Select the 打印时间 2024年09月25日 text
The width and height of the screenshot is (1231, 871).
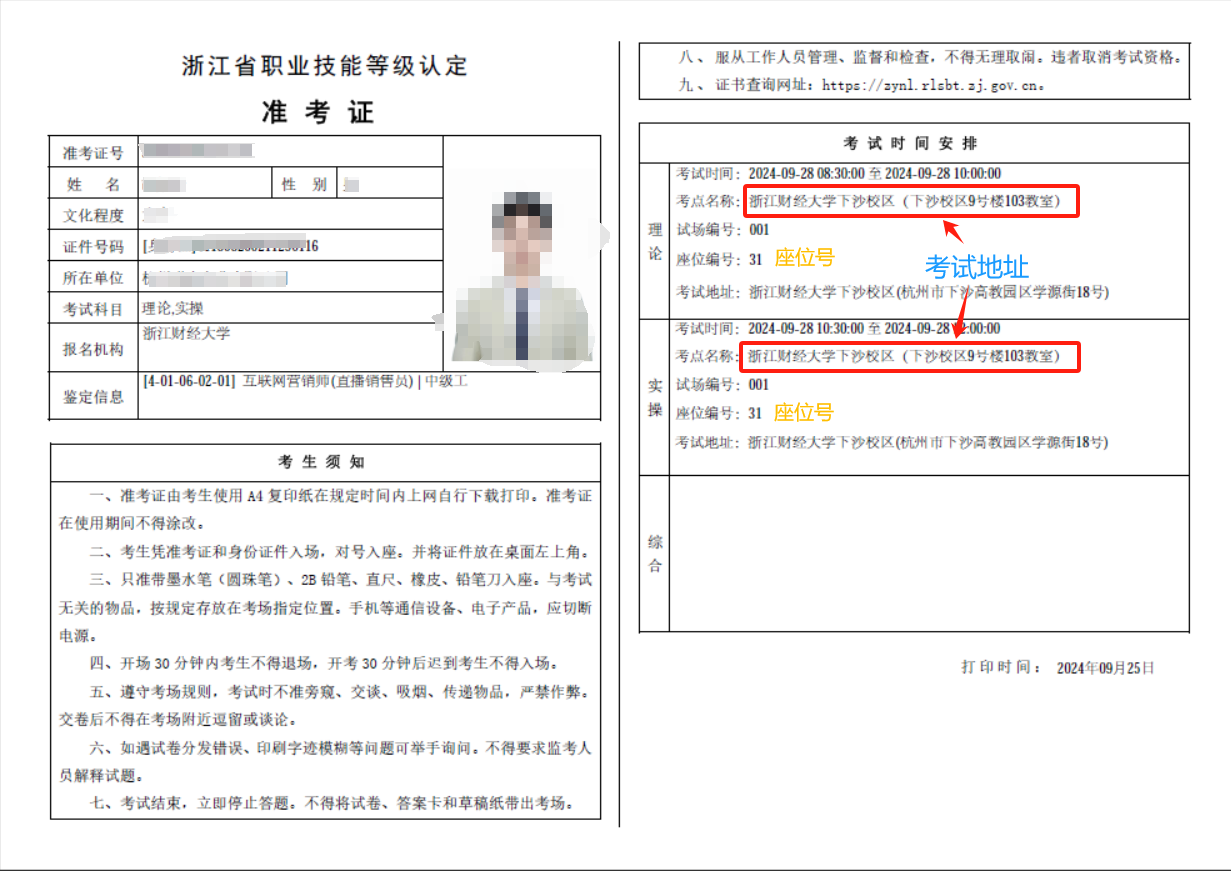click(x=1058, y=667)
